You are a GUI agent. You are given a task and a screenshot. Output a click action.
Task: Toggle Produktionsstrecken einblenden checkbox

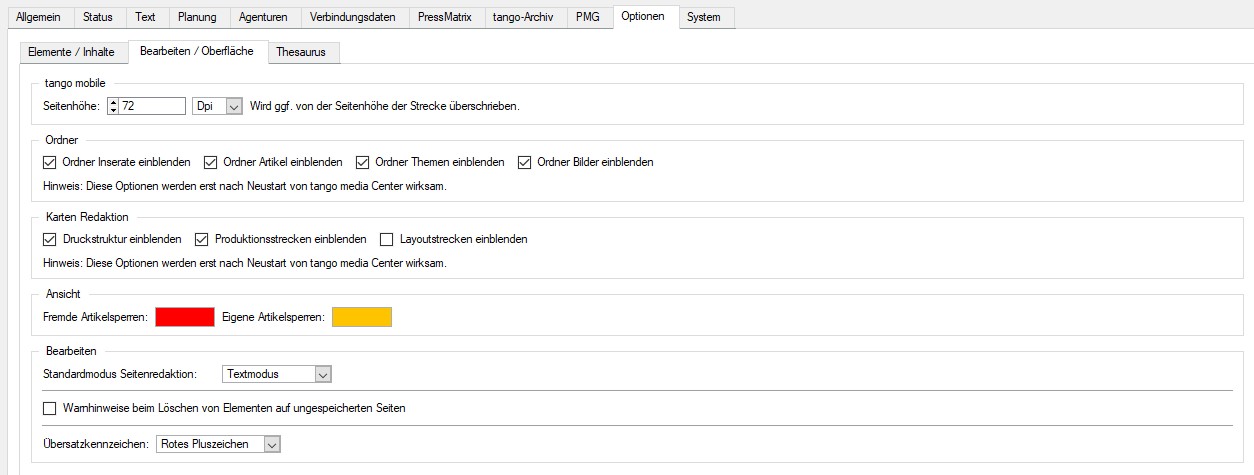coord(202,239)
